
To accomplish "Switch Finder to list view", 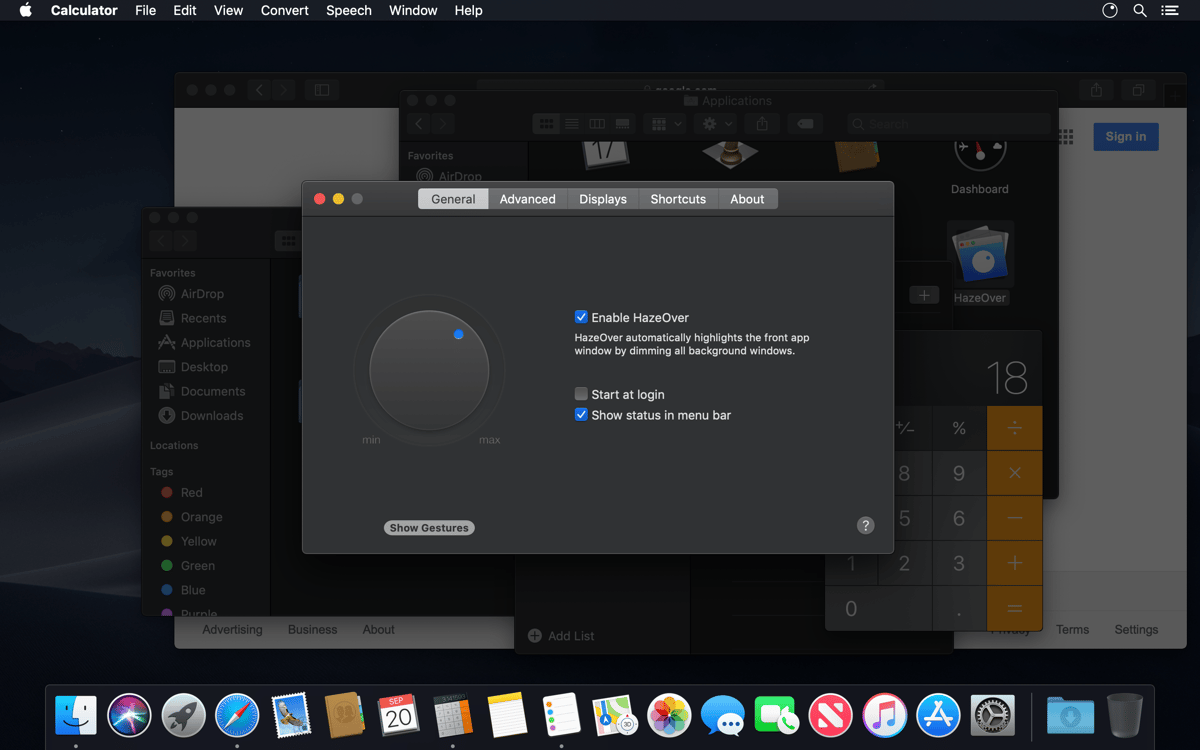I will (571, 123).
